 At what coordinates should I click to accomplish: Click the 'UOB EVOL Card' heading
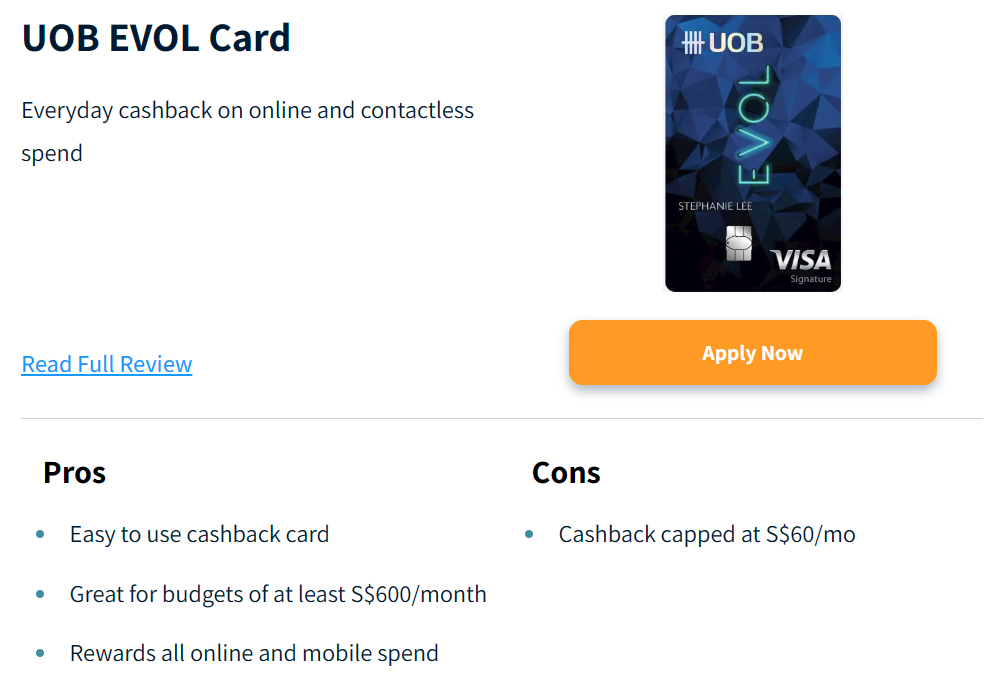pos(156,38)
